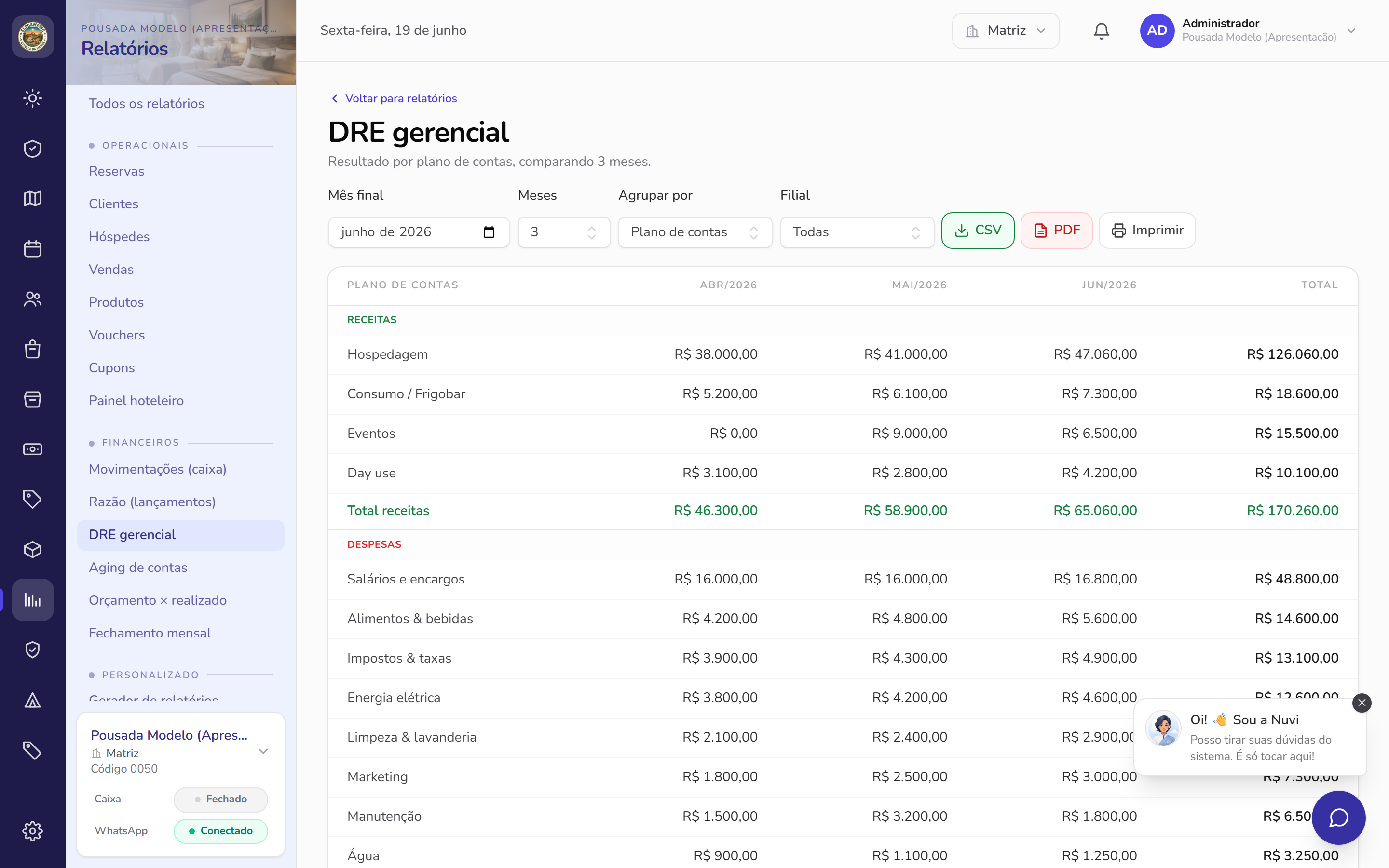Image resolution: width=1389 pixels, height=868 pixels.
Task: Open the Filial Todas dropdown
Action: tap(857, 232)
